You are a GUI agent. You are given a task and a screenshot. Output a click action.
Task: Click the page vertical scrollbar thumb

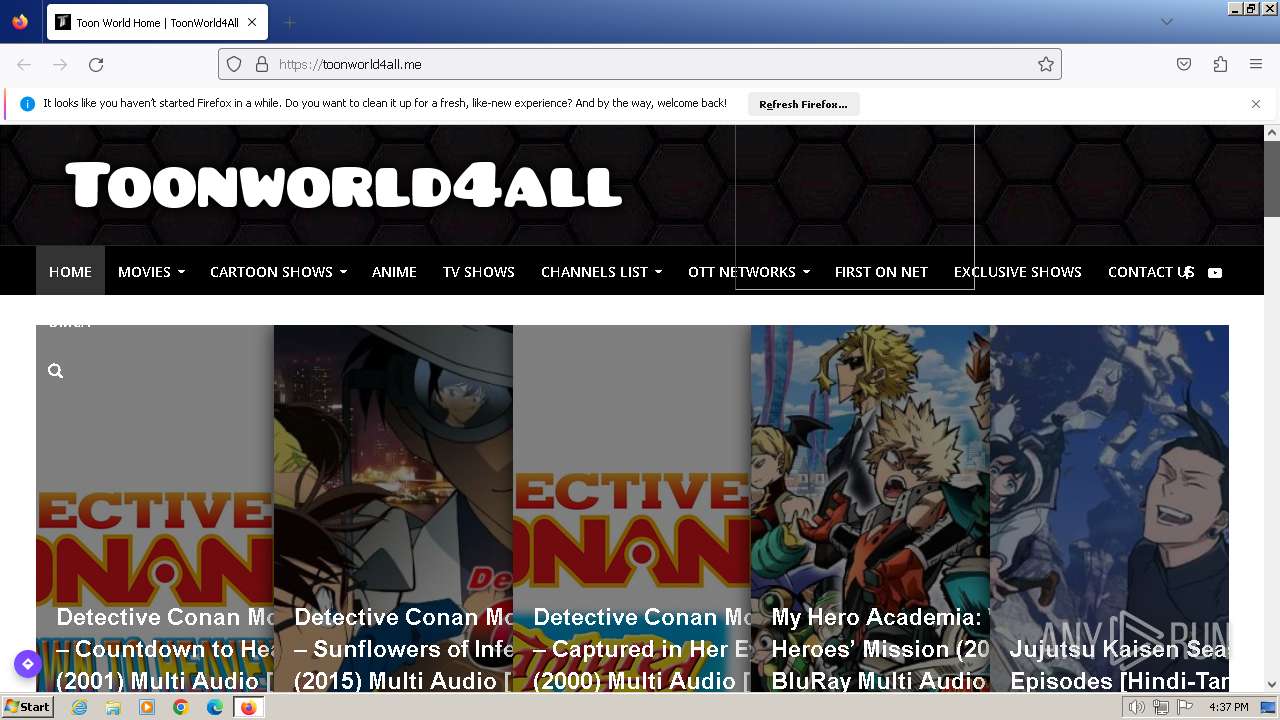tap(1272, 178)
